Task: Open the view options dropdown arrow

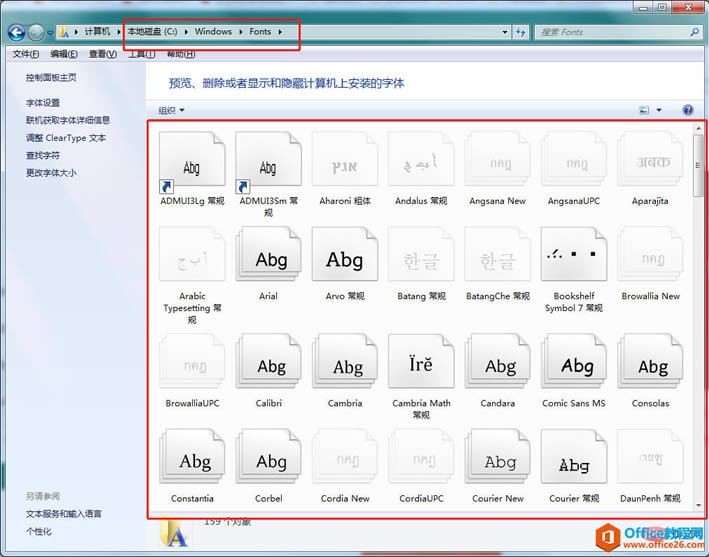Action: coord(659,110)
